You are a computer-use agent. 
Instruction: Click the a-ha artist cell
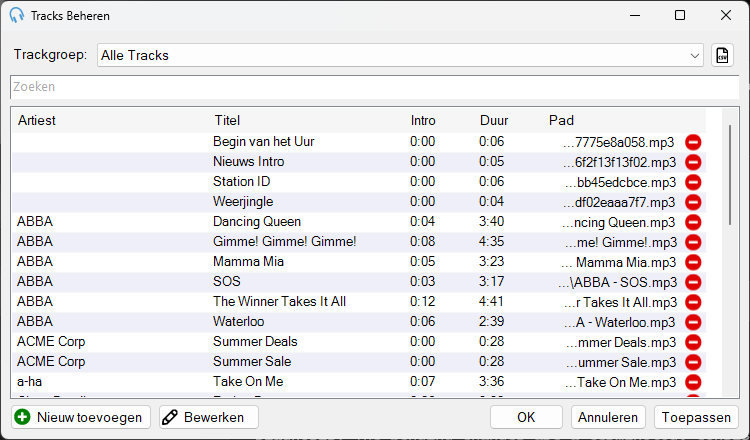point(29,382)
